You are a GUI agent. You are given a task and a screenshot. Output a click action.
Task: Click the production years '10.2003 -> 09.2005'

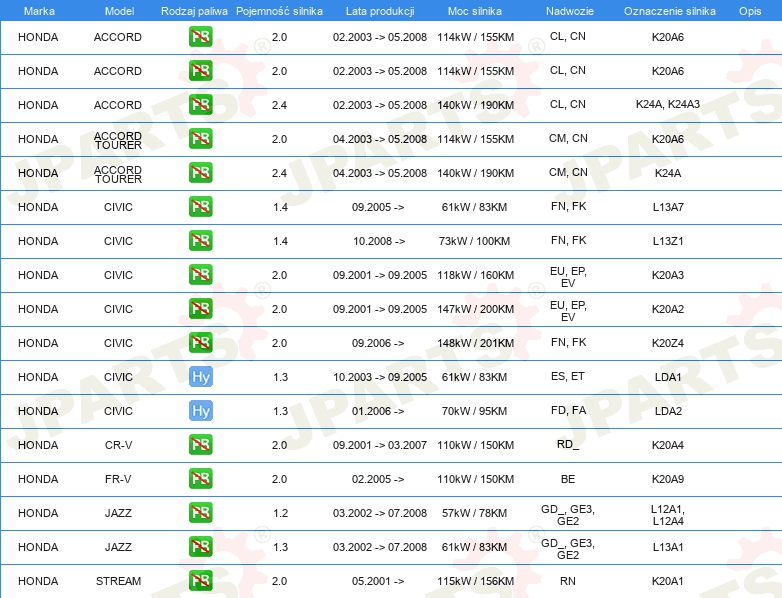click(380, 377)
